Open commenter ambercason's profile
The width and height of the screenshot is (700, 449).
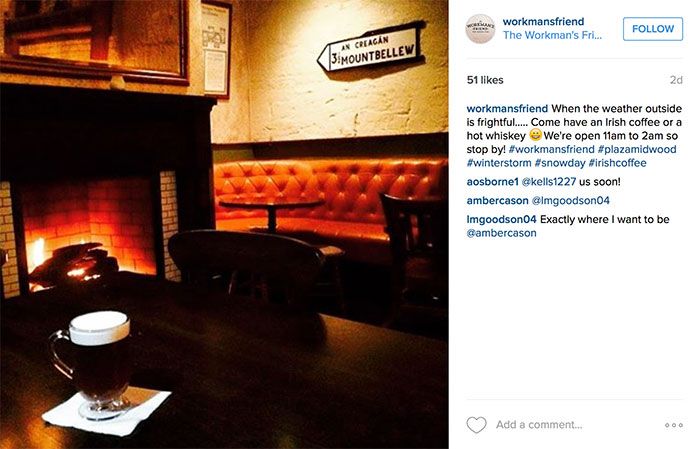point(497,200)
